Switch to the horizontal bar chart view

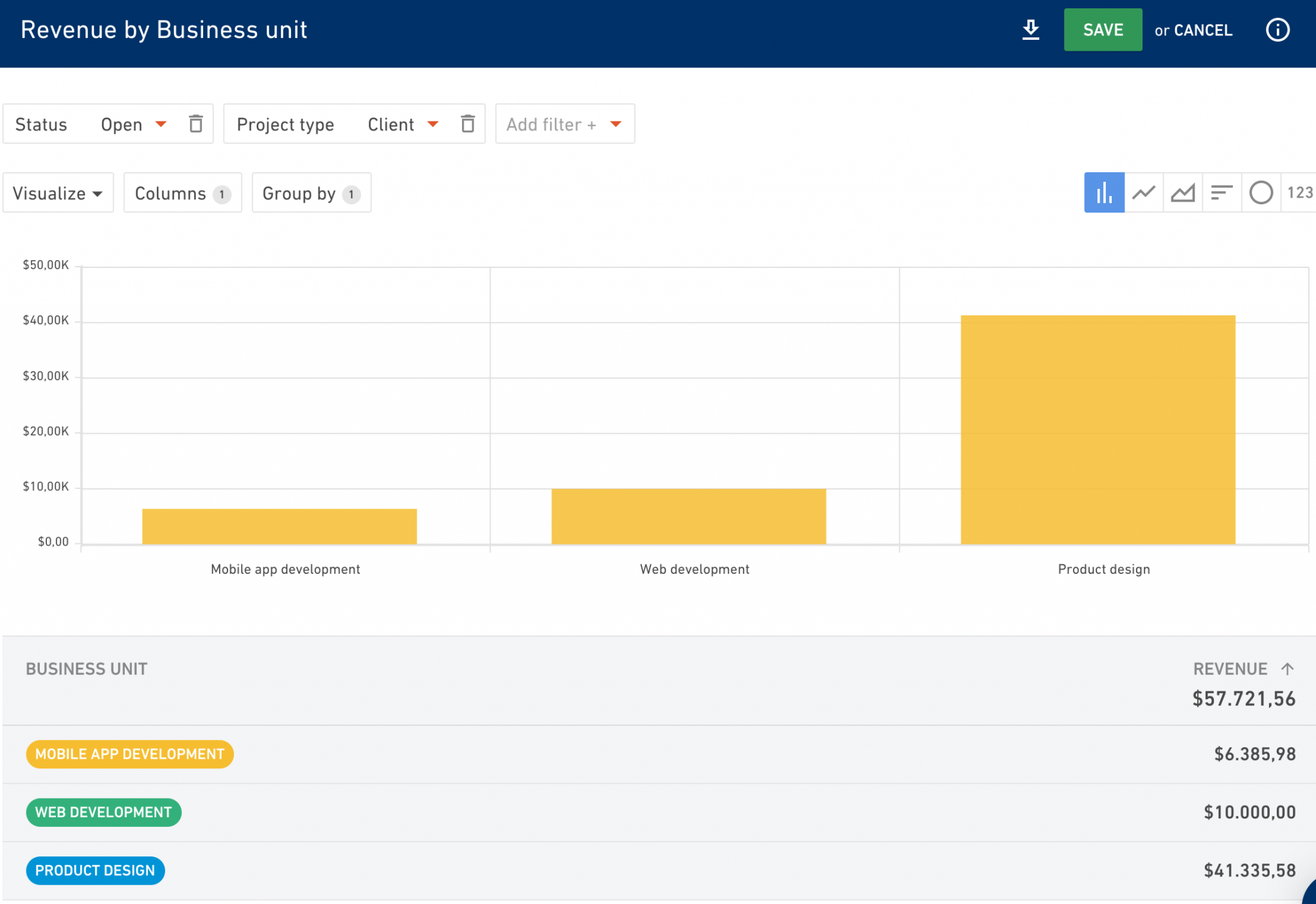1222,192
